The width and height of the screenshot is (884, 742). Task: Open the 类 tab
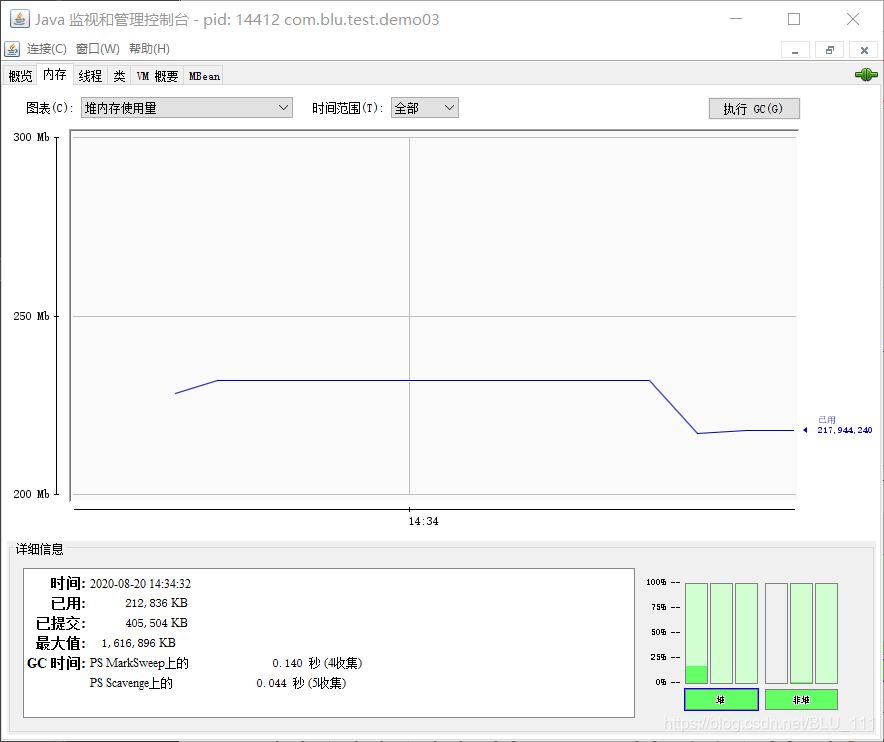119,76
